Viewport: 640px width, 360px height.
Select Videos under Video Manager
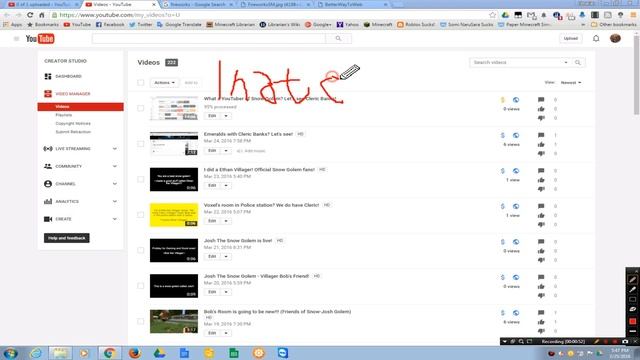[80, 107]
